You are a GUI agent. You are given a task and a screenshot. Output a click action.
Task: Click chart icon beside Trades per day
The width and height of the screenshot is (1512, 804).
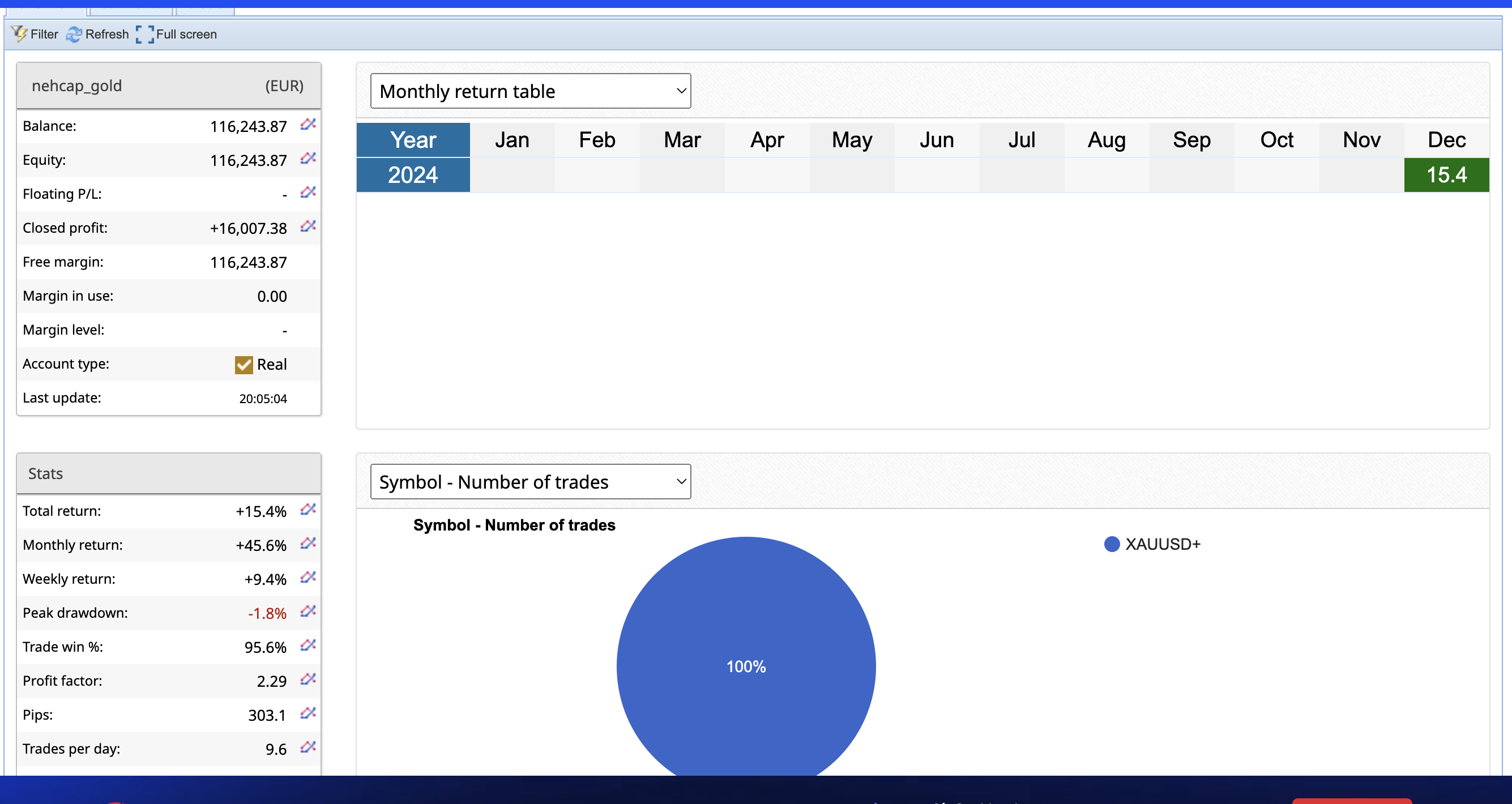(x=308, y=747)
